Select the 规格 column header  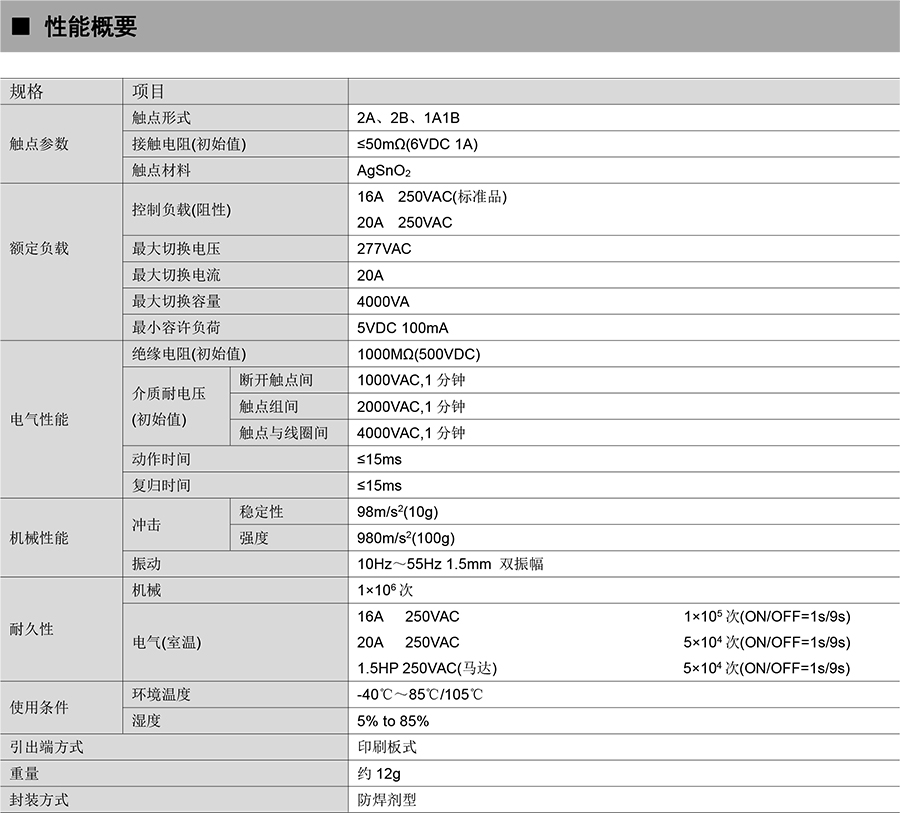click(x=27, y=92)
